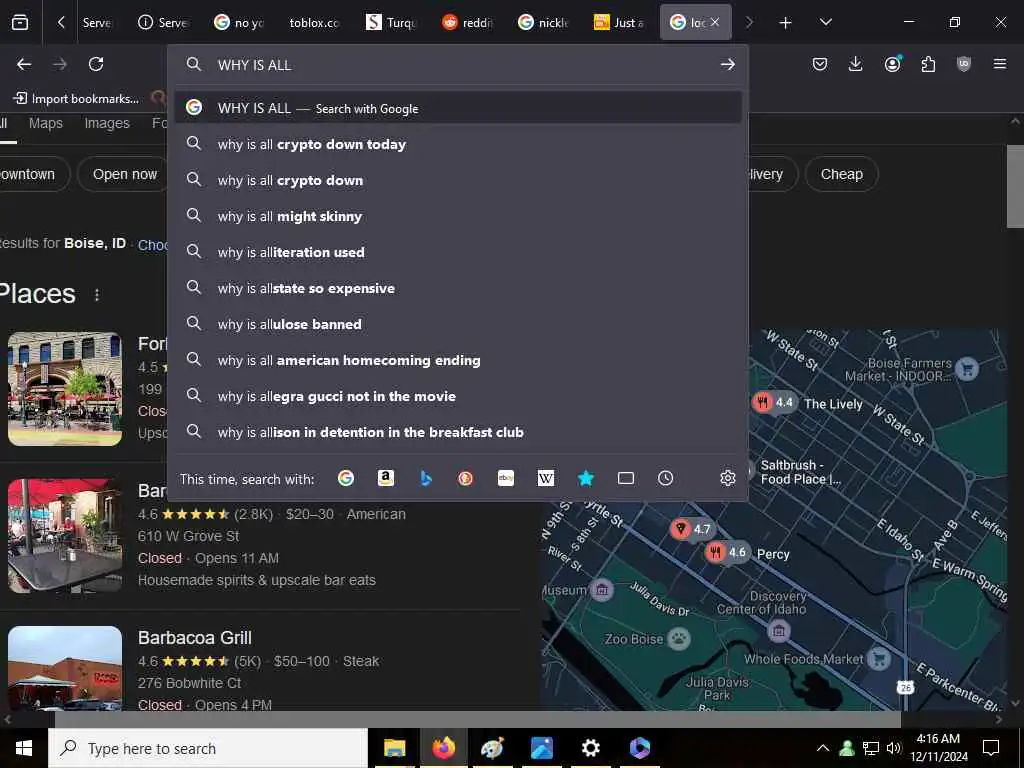This screenshot has width=1024, height=768.
Task: Click Import bookmarks in bookmarks toolbar
Action: pyautogui.click(x=76, y=99)
